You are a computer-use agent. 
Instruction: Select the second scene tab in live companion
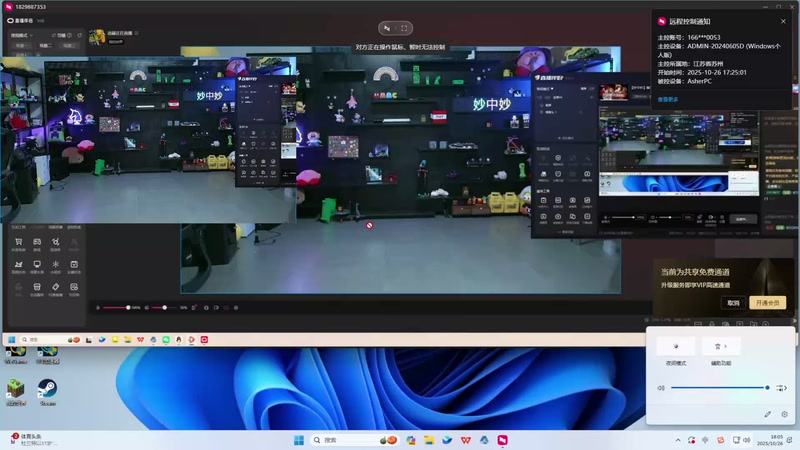point(45,45)
